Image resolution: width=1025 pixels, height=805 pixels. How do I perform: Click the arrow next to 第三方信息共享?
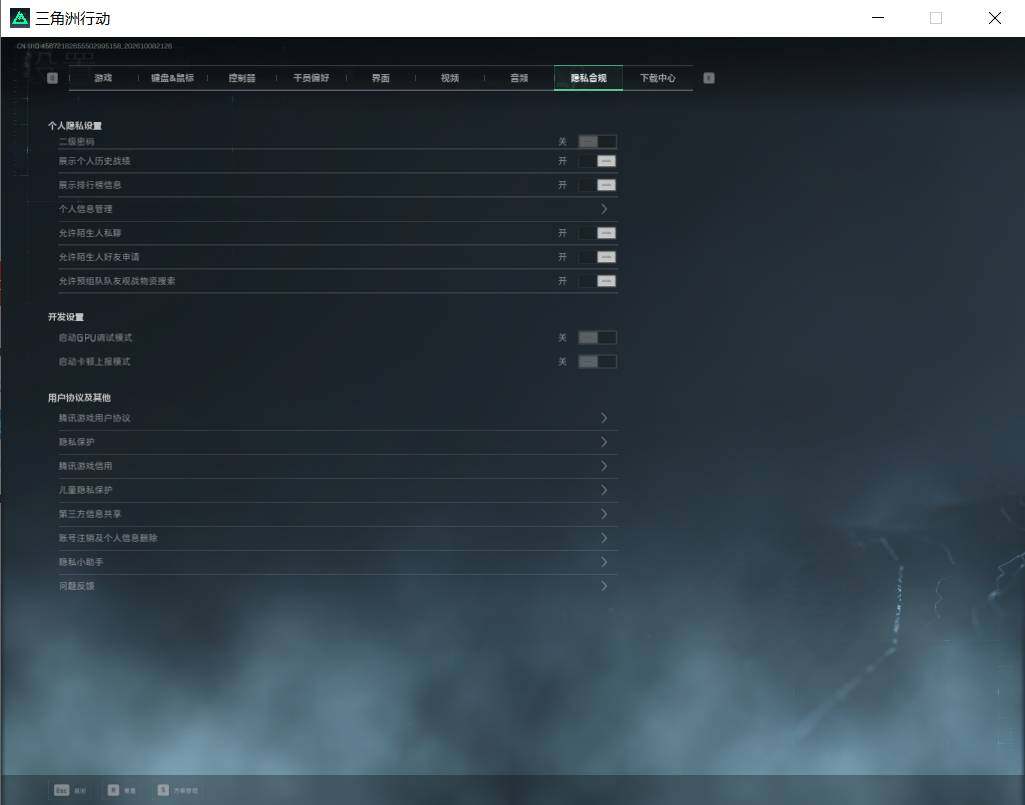(604, 514)
